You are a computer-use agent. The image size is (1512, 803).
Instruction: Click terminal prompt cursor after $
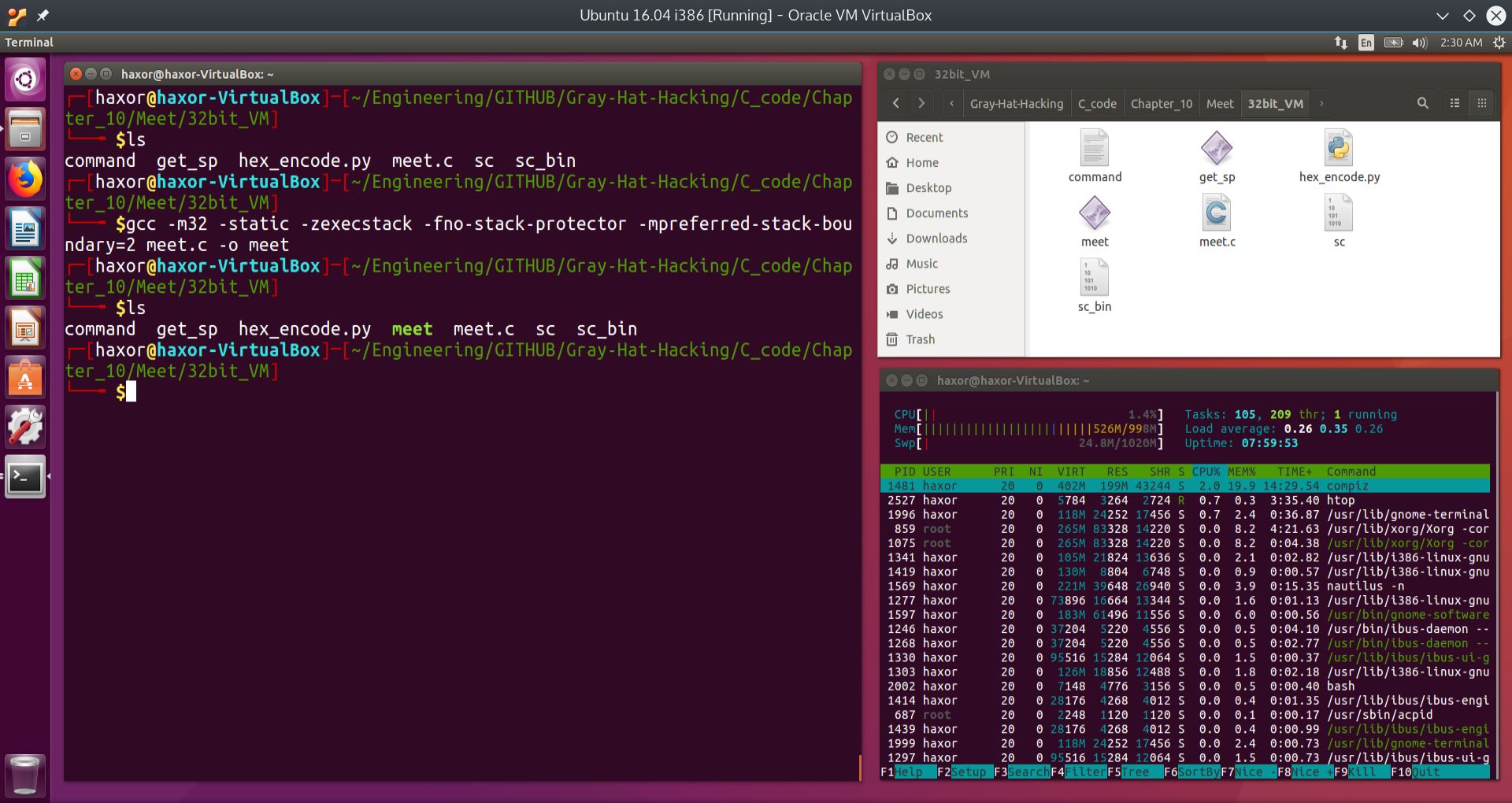pos(131,391)
